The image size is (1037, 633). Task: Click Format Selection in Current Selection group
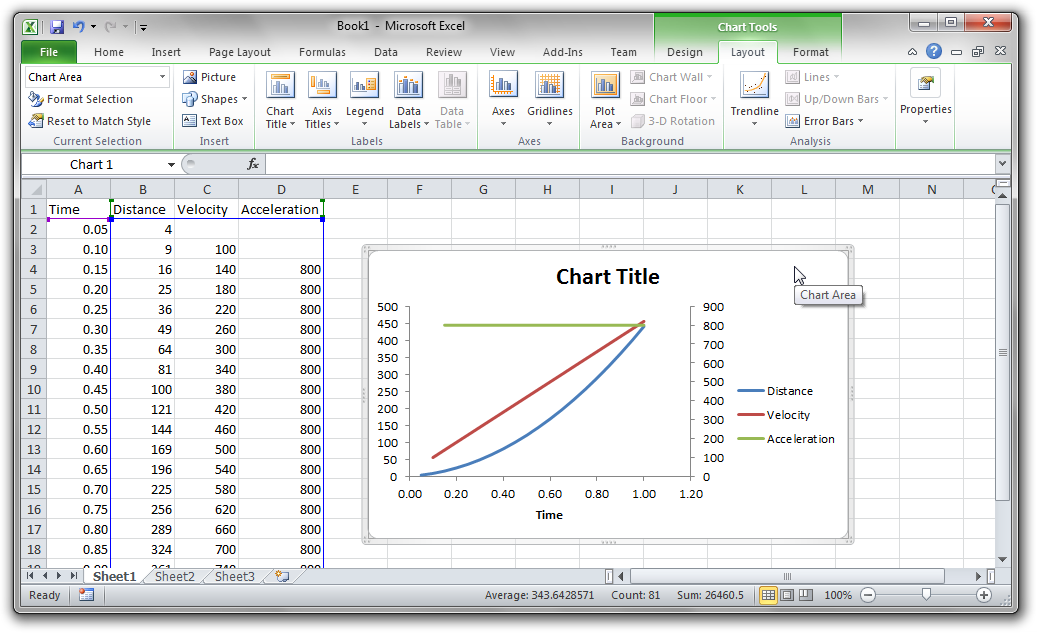(x=89, y=98)
